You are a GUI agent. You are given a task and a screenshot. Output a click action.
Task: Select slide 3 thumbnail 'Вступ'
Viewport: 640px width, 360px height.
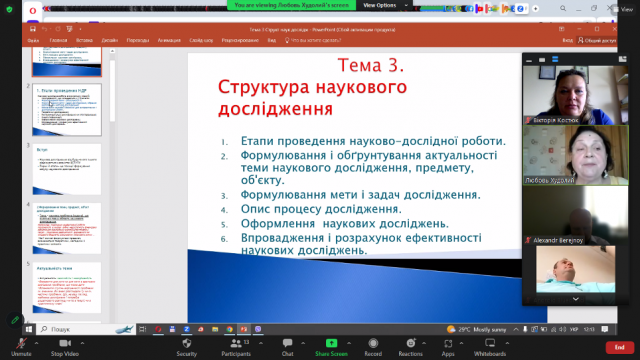click(x=67, y=169)
